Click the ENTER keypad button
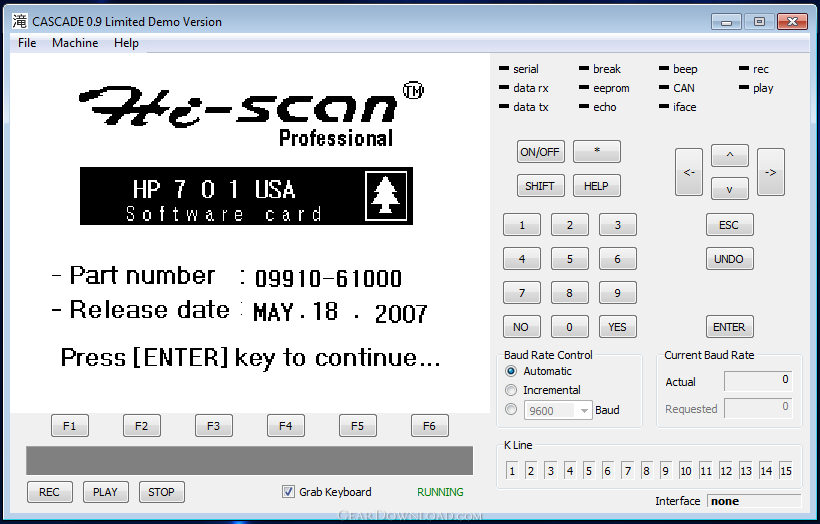 pos(730,327)
